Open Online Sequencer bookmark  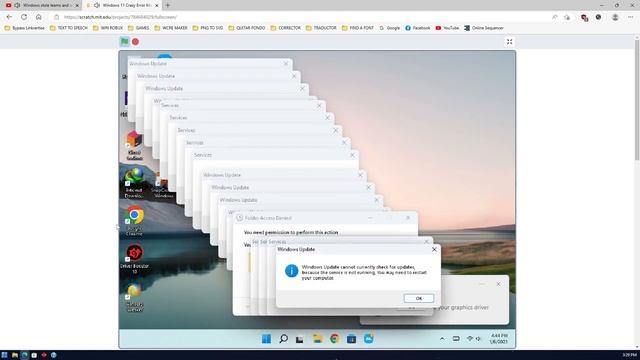coord(484,28)
